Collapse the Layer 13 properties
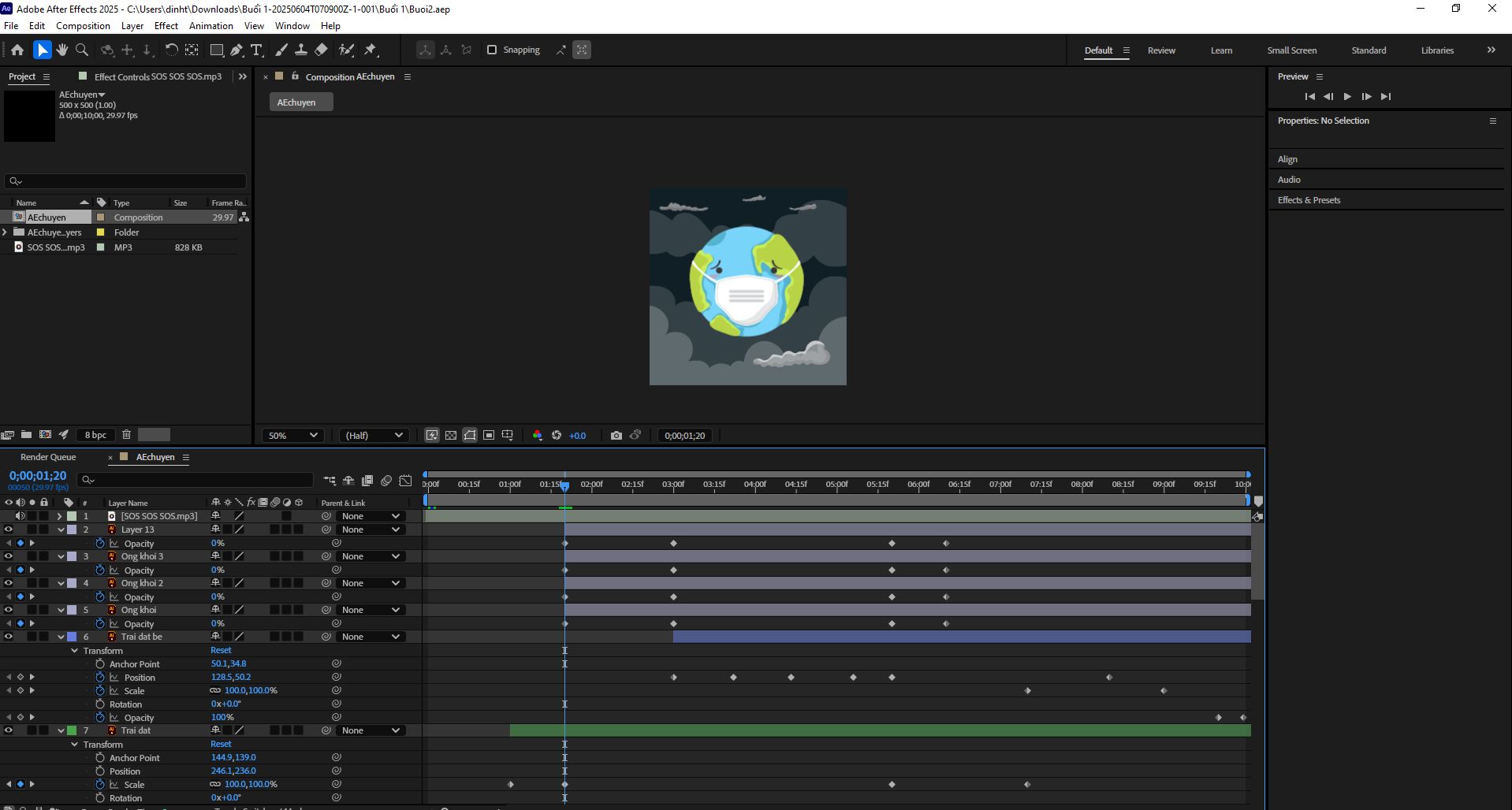1512x810 pixels. [x=61, y=529]
